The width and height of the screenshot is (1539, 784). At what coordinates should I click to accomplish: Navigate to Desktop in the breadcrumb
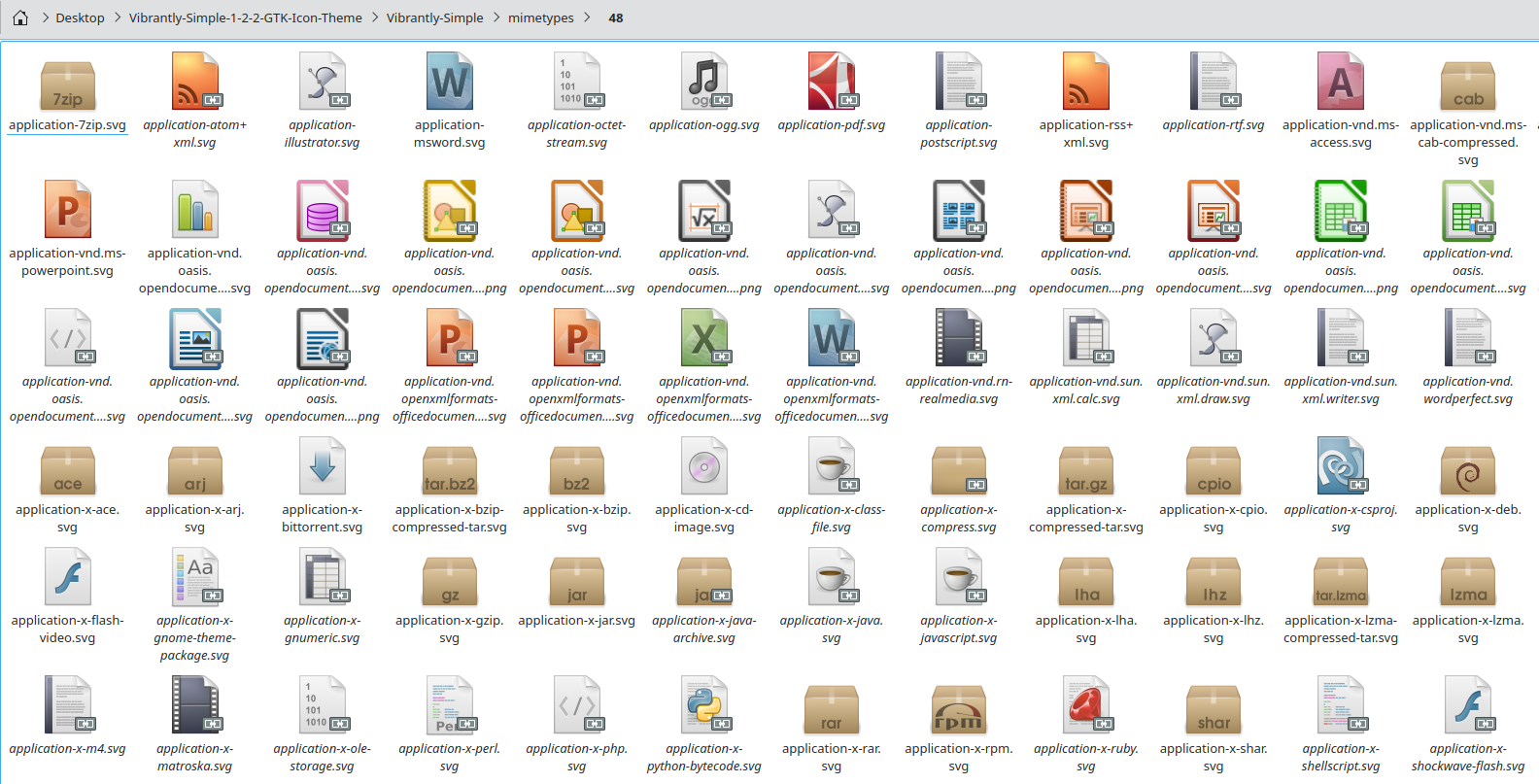pos(80,17)
